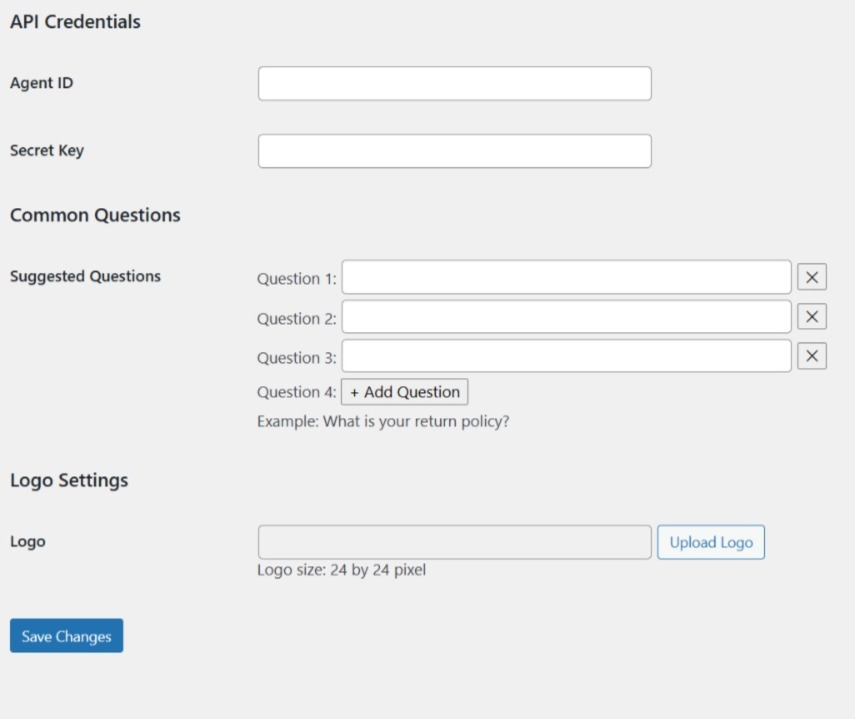Click the return policy example text
The image size is (855, 719).
[x=383, y=421]
